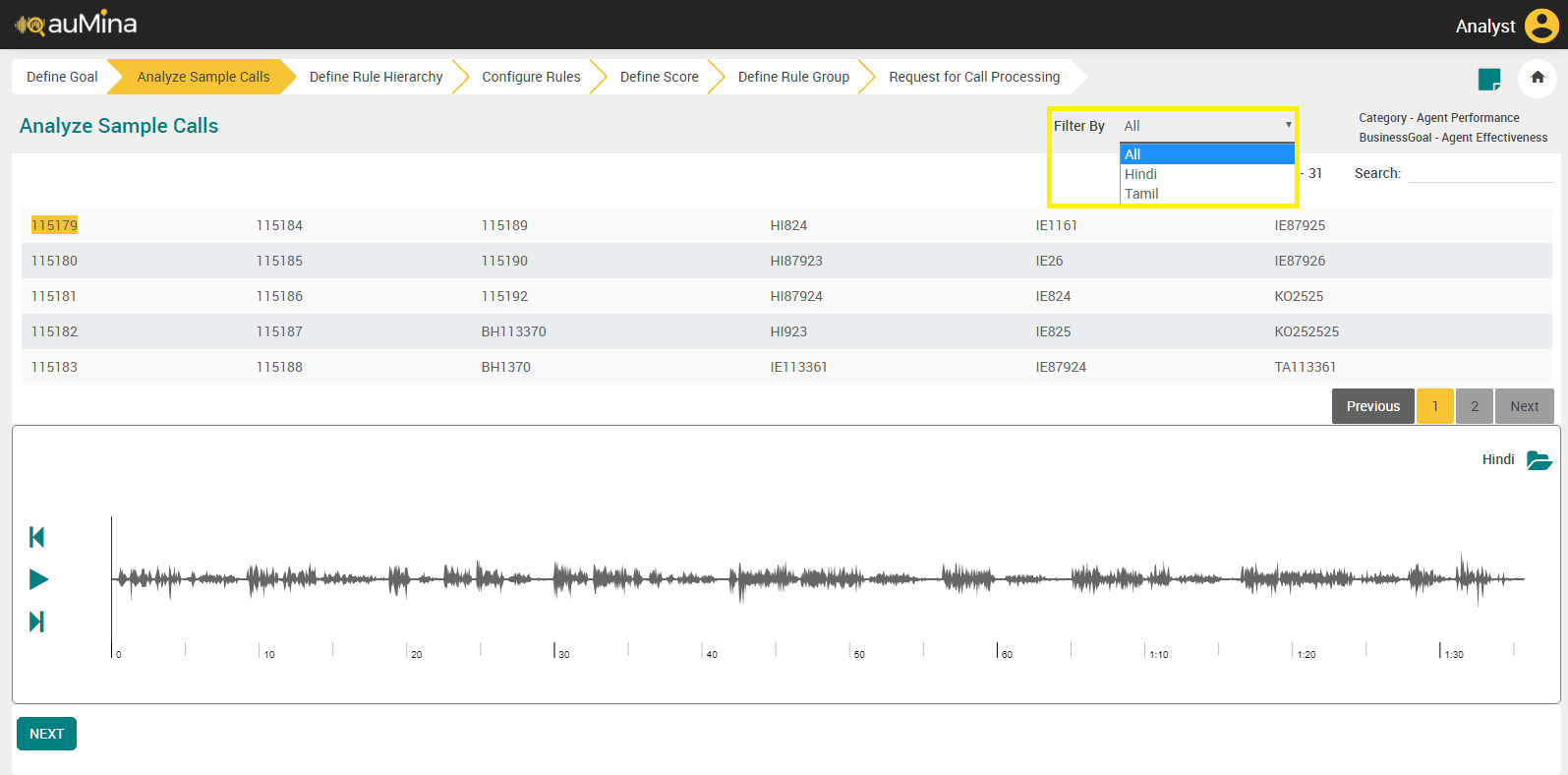Select Tamil filter option
1568x775 pixels.
coord(1207,194)
